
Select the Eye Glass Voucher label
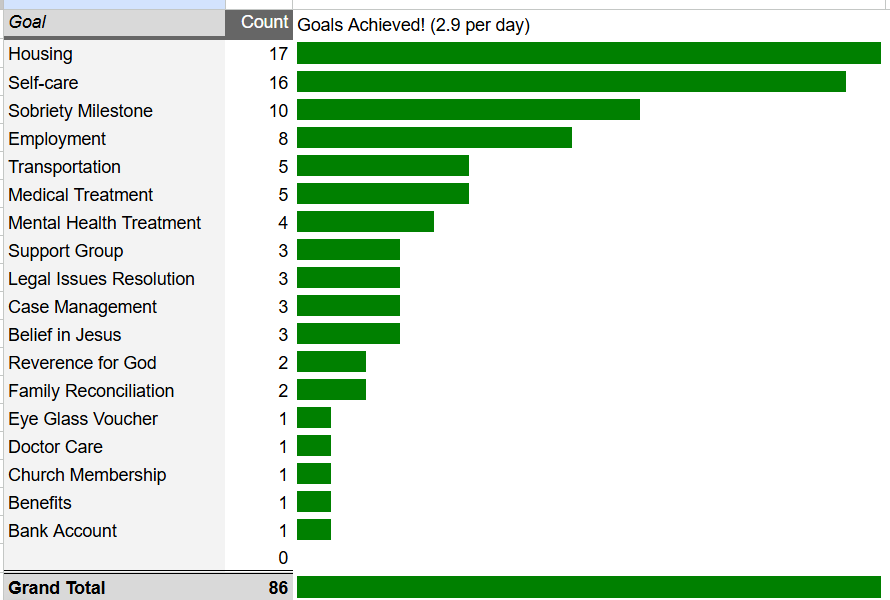click(83, 419)
